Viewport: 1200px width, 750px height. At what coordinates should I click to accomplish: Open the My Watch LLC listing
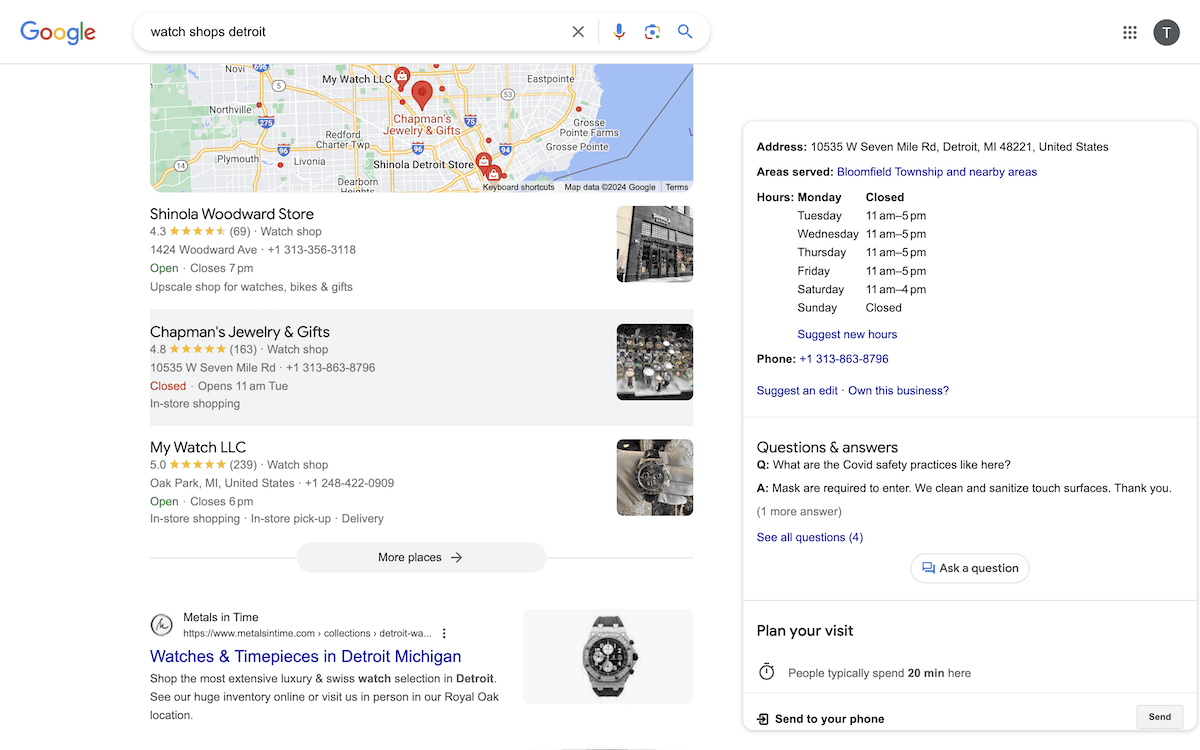198,447
